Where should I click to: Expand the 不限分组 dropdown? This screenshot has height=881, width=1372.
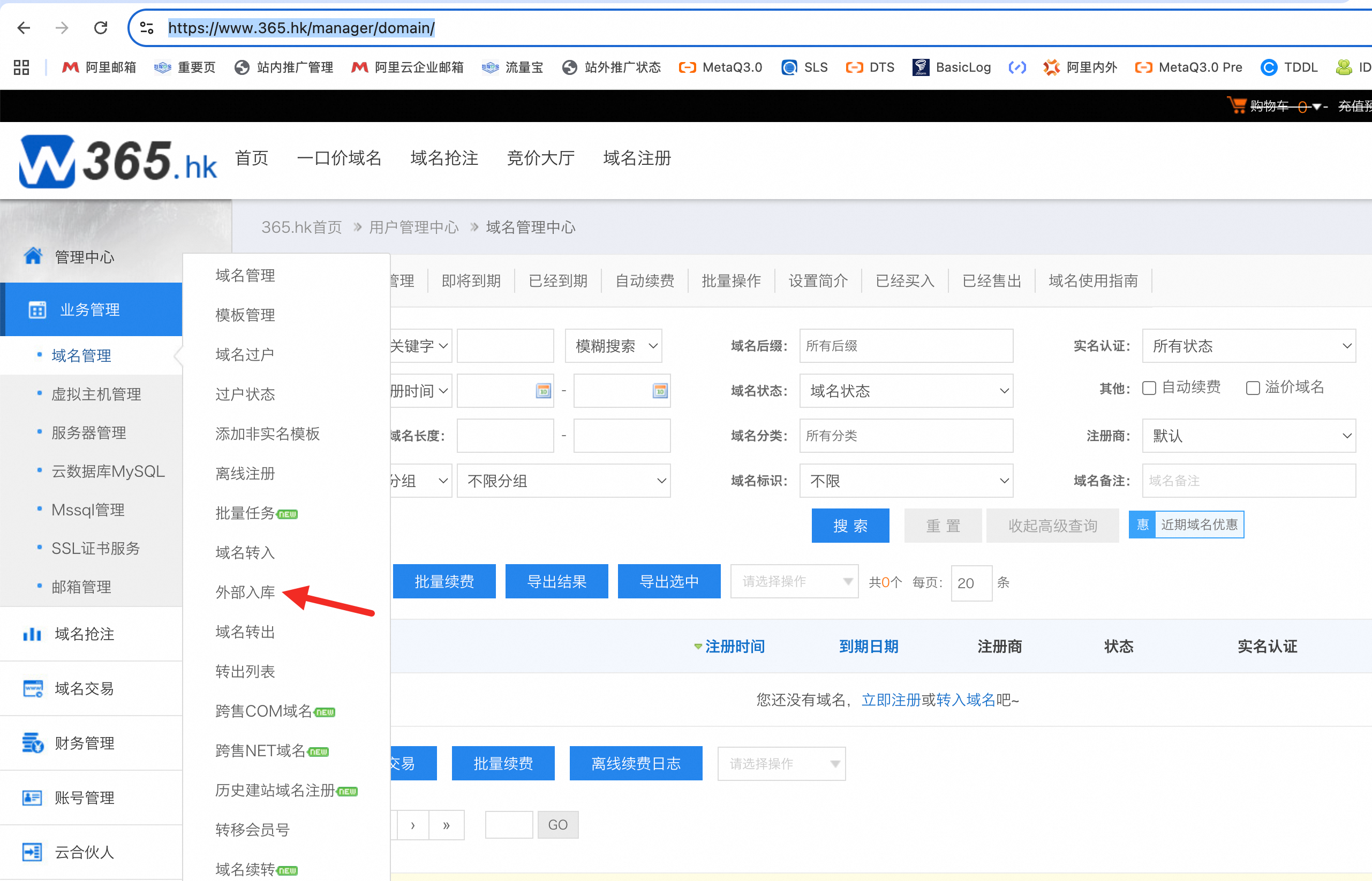[563, 481]
